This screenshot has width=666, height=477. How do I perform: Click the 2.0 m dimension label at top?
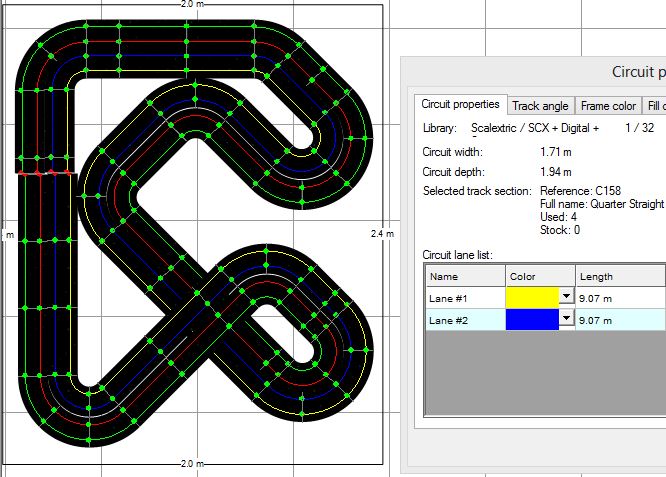186,5
